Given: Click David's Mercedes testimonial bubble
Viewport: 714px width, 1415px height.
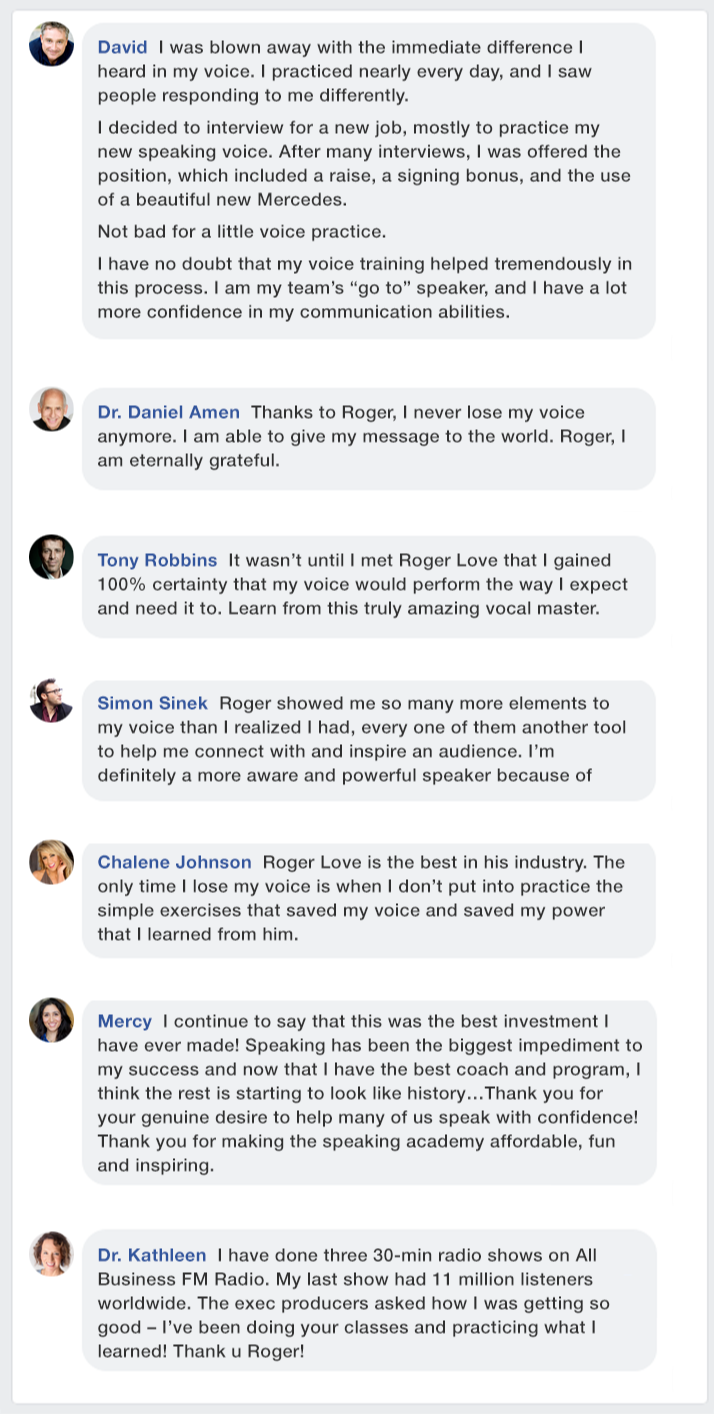Looking at the screenshot, I should click(x=369, y=181).
